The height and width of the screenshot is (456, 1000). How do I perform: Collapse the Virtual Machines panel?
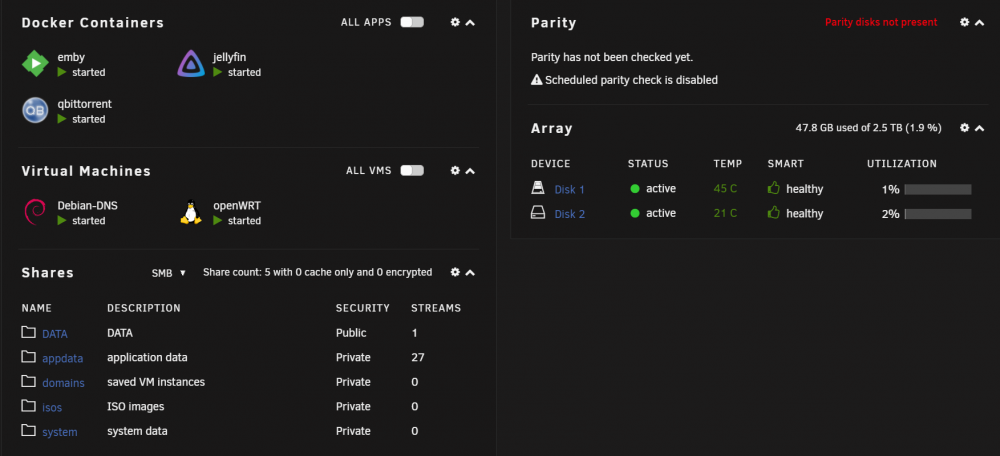click(470, 170)
